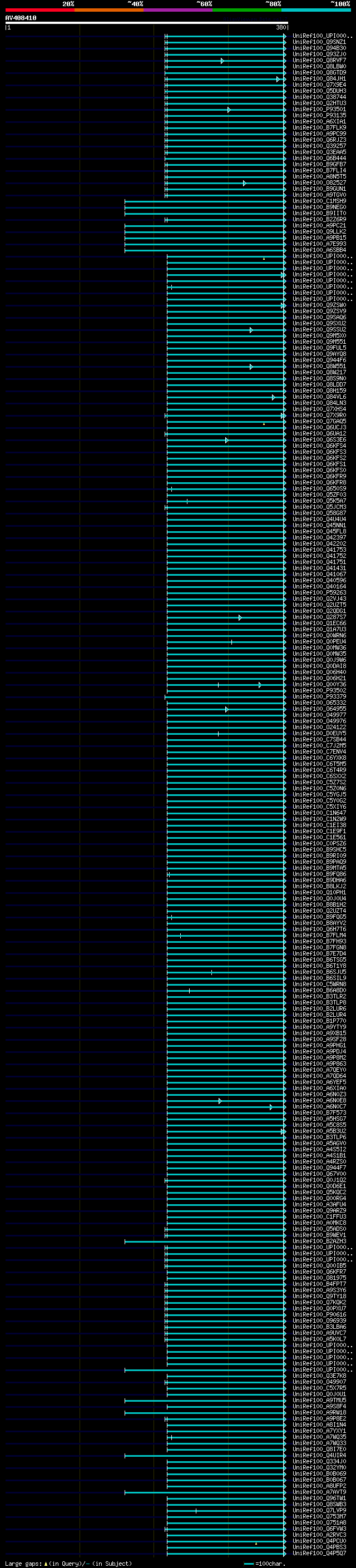Select hit label UniRef100_B2LUR4
The height and width of the screenshot is (1568, 356).
tap(319, 1015)
